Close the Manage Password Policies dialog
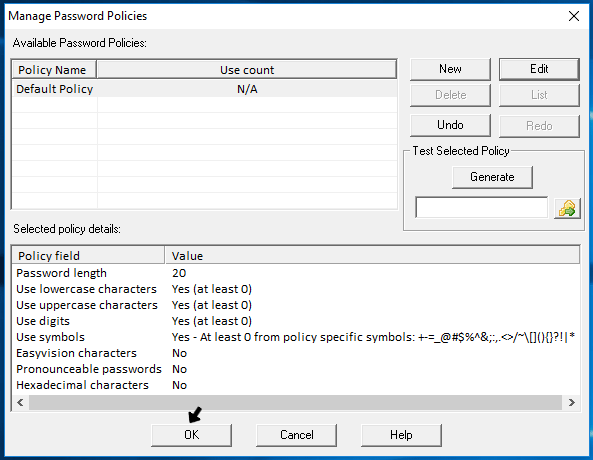 click(x=574, y=16)
